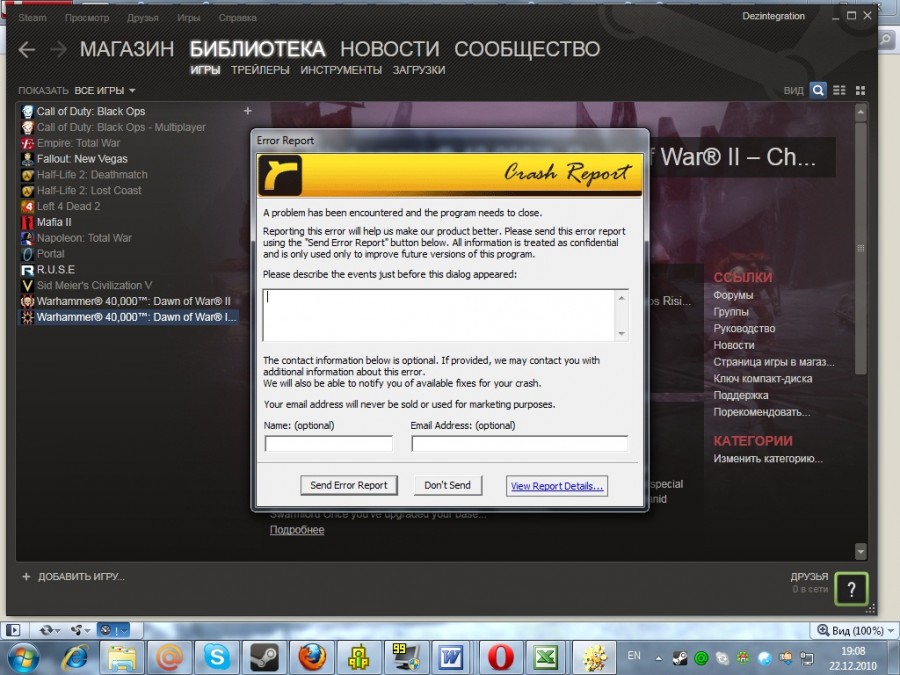Open the Подробнее link

[297, 530]
